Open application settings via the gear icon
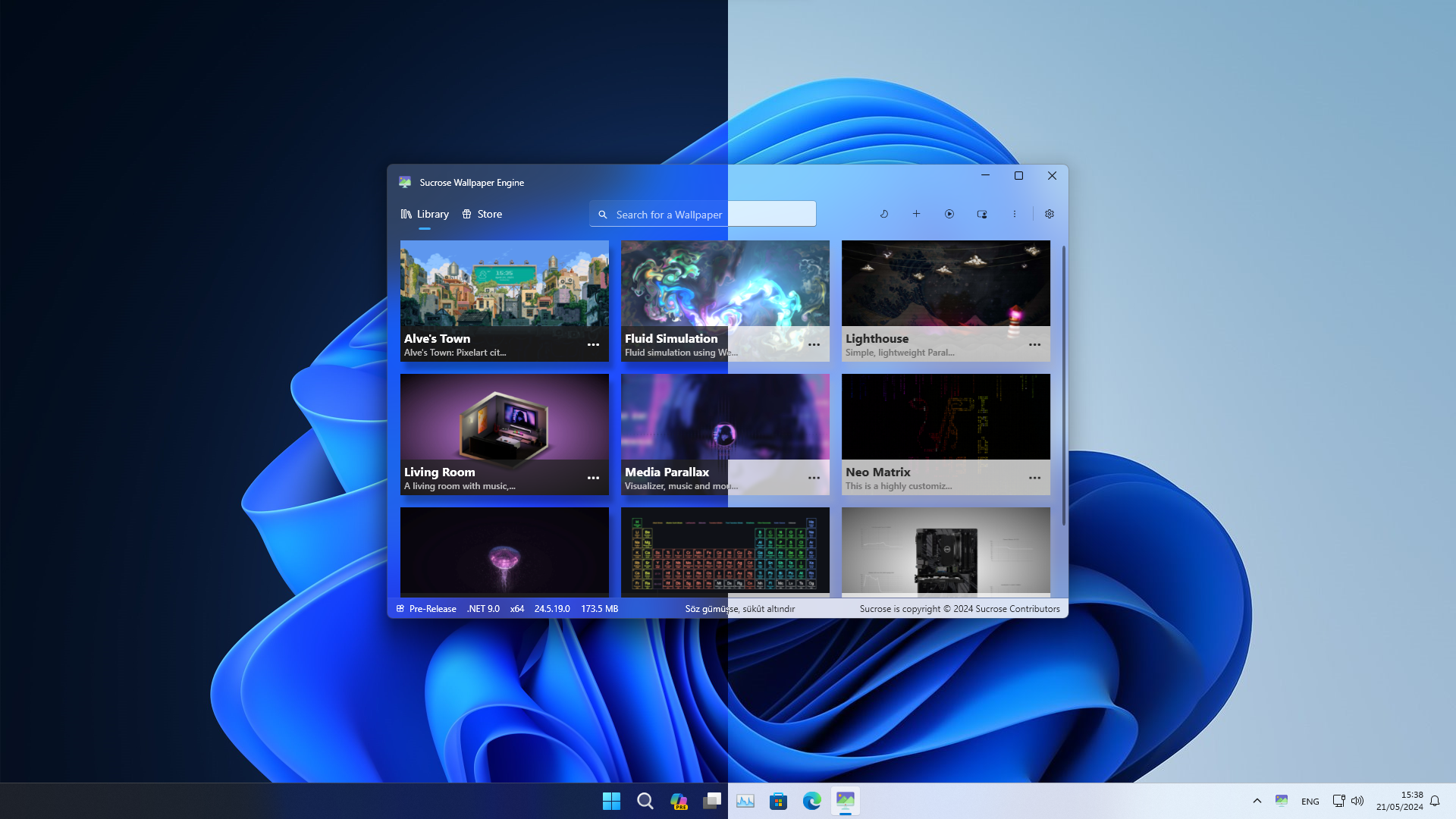The width and height of the screenshot is (1456, 819). 1050,214
